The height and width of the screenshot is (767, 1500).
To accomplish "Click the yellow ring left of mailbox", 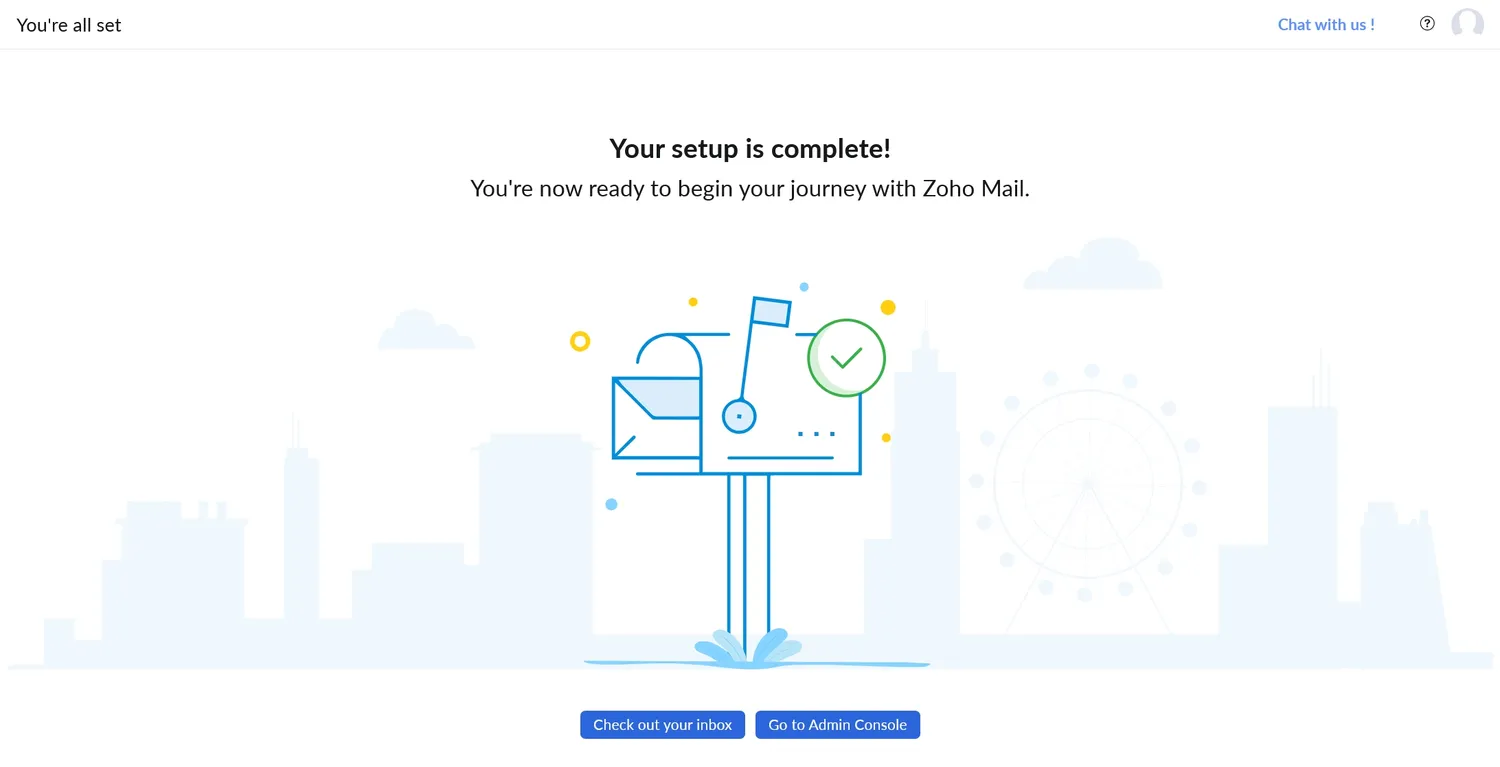I will 580,341.
